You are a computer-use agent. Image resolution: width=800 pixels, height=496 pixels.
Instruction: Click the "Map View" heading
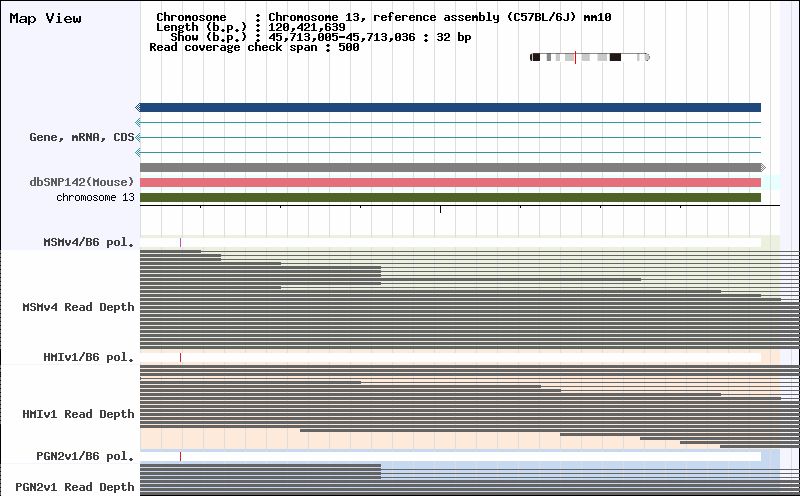point(45,19)
